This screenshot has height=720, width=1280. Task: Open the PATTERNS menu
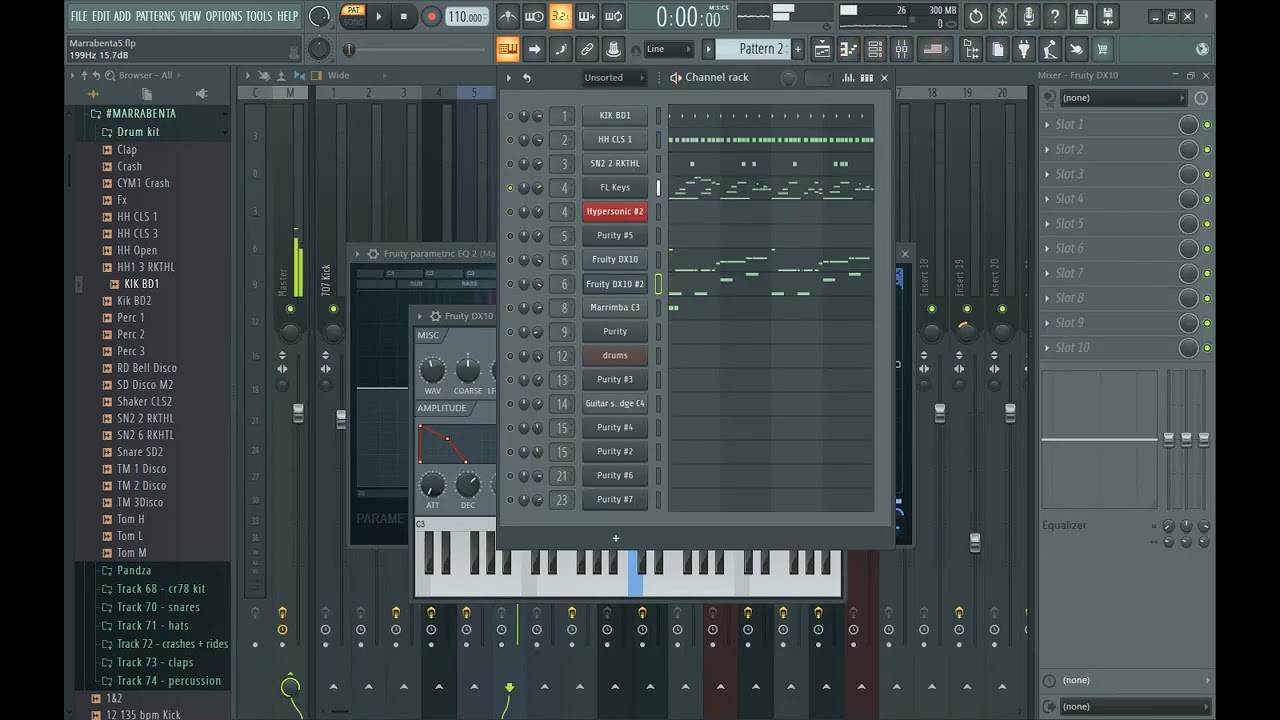click(155, 16)
